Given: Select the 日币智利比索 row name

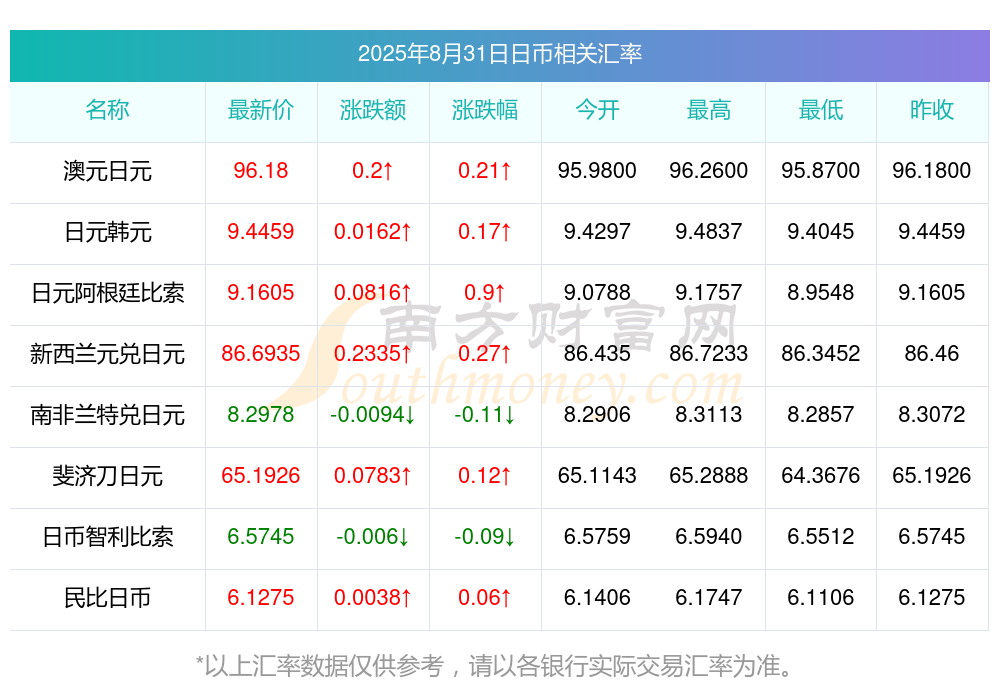Looking at the screenshot, I should (107, 537).
